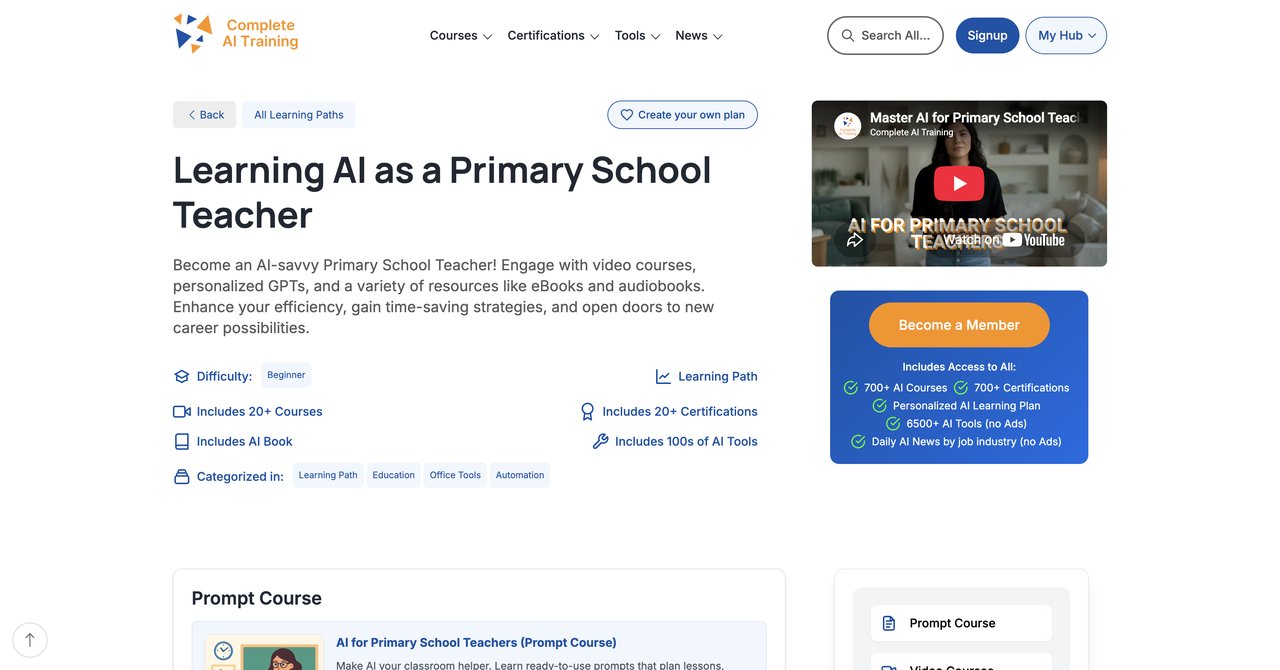Image resolution: width=1280 pixels, height=670 pixels.
Task: Click checkmark icon beside 6500+ AI Tools
Action: 893,424
